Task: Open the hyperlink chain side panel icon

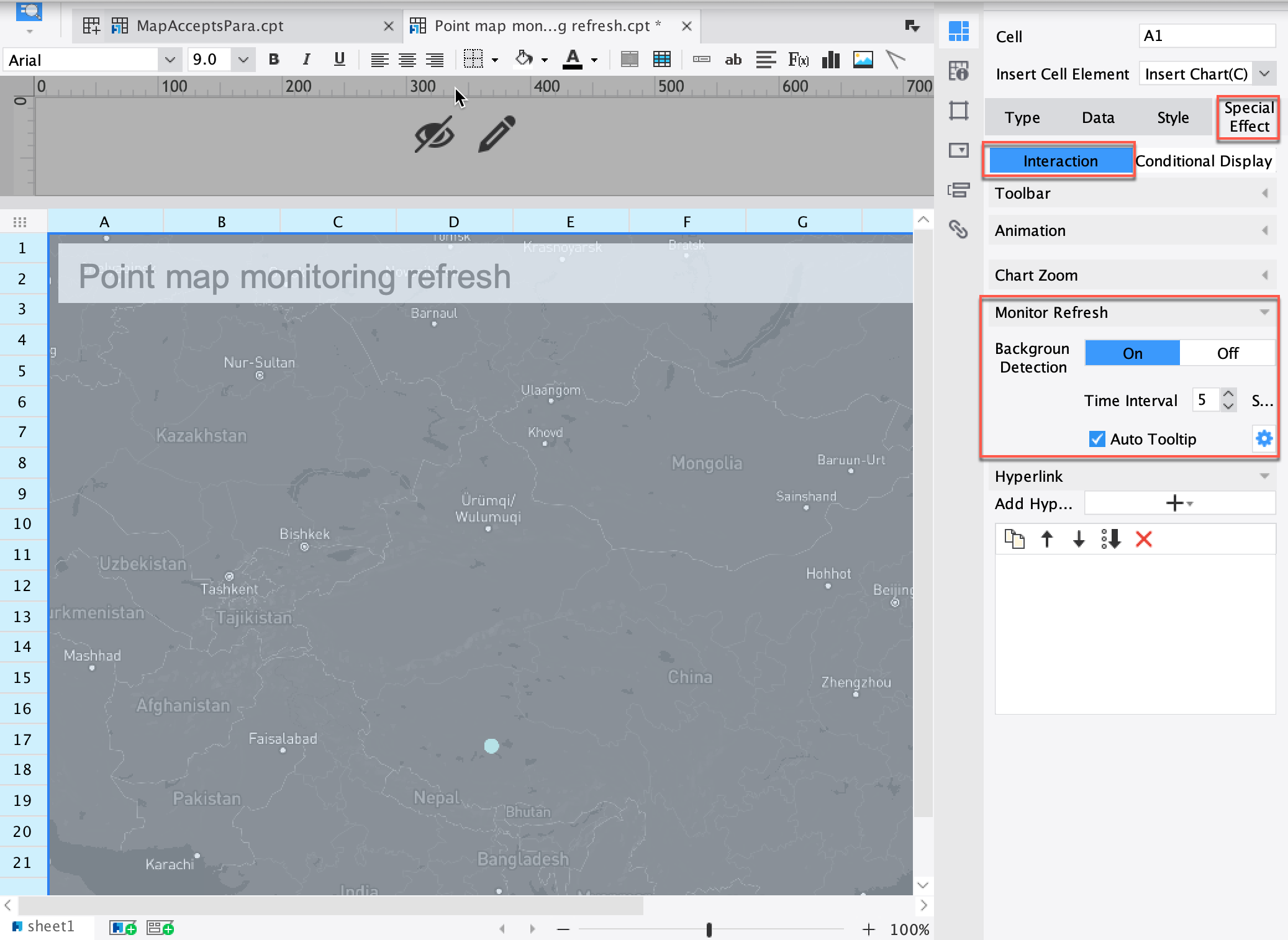Action: (958, 229)
